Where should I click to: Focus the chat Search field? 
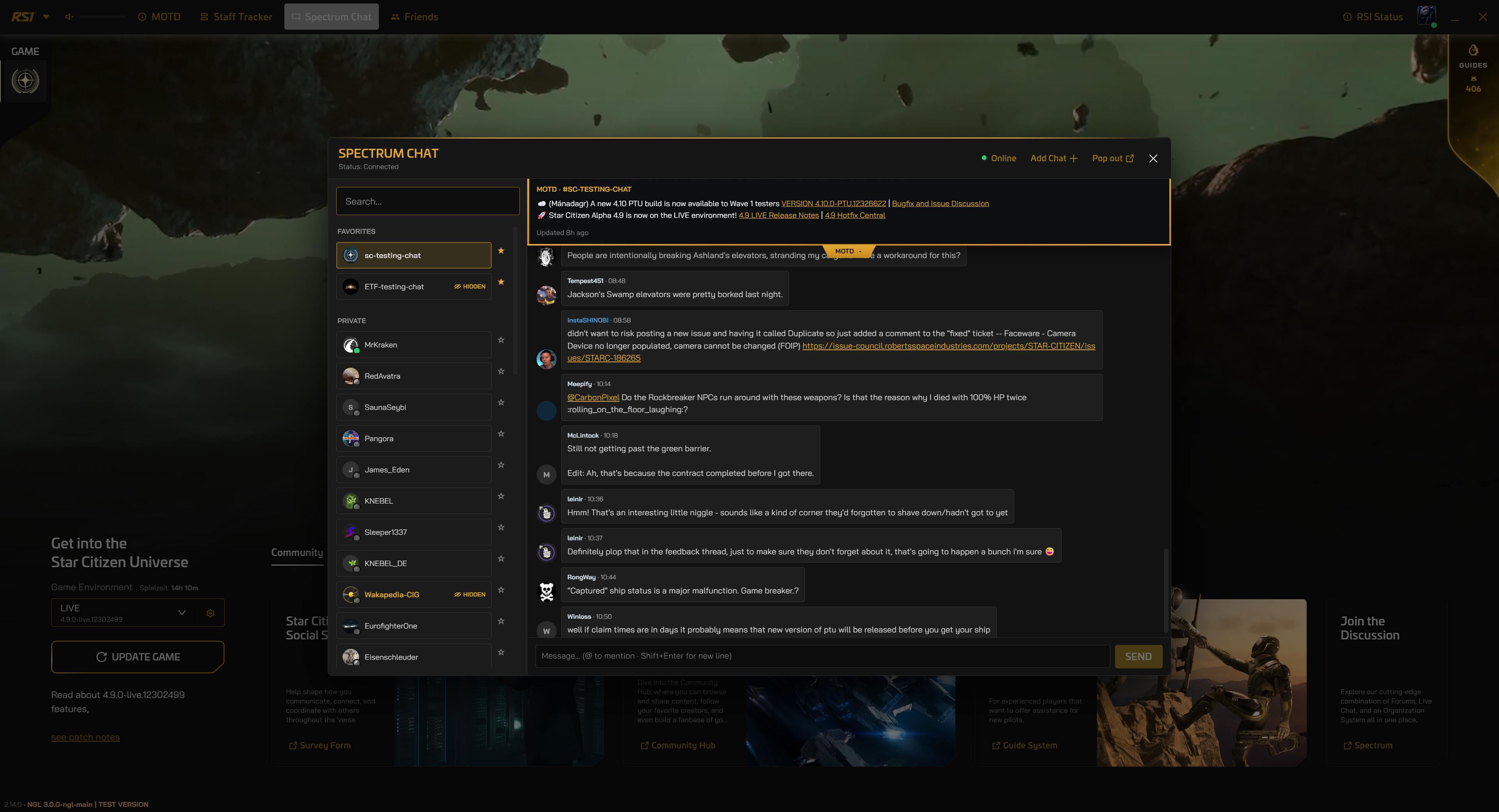point(428,201)
